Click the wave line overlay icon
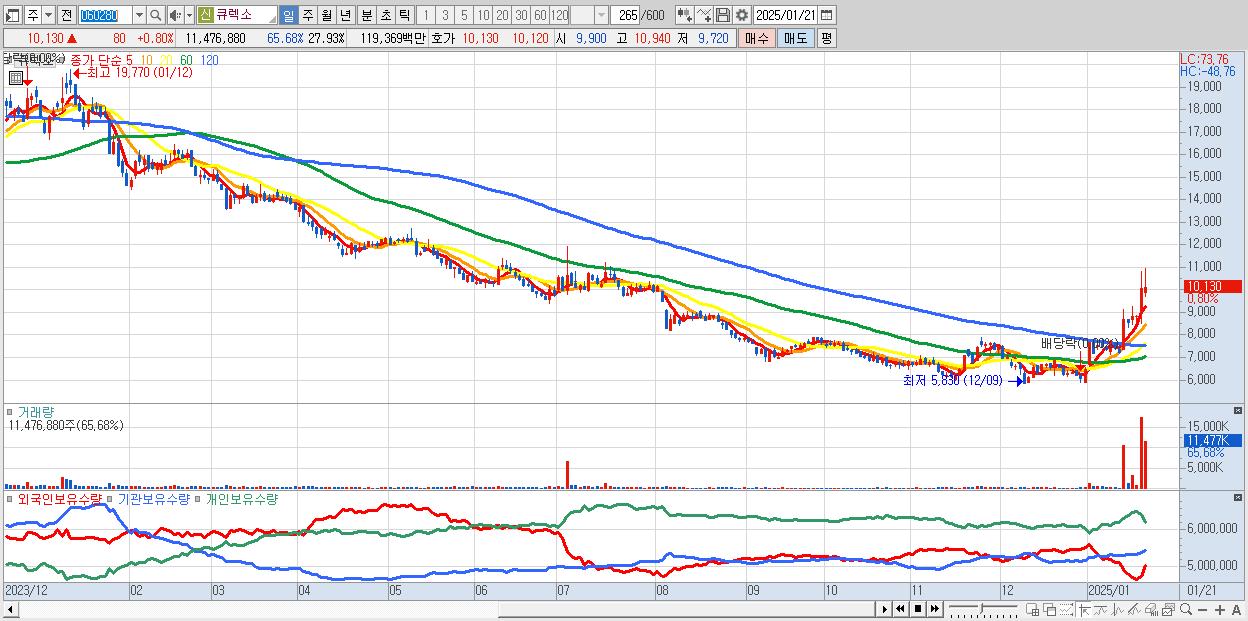 pos(1101,609)
